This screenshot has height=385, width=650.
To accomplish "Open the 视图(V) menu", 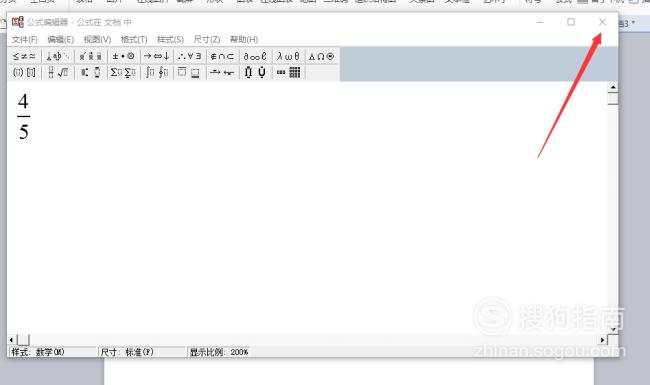I will [97, 39].
